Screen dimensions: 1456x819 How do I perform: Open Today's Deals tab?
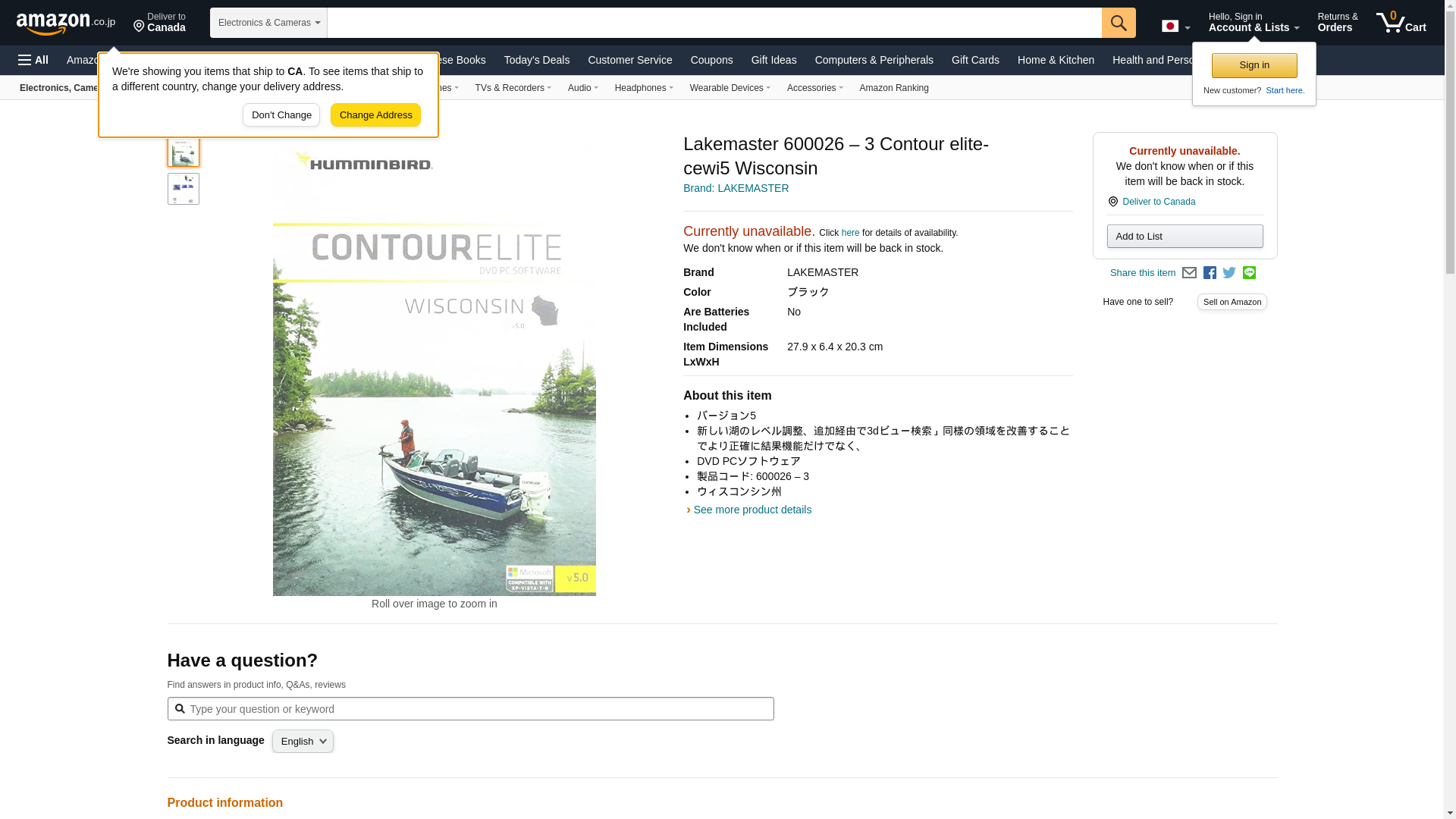point(537,60)
